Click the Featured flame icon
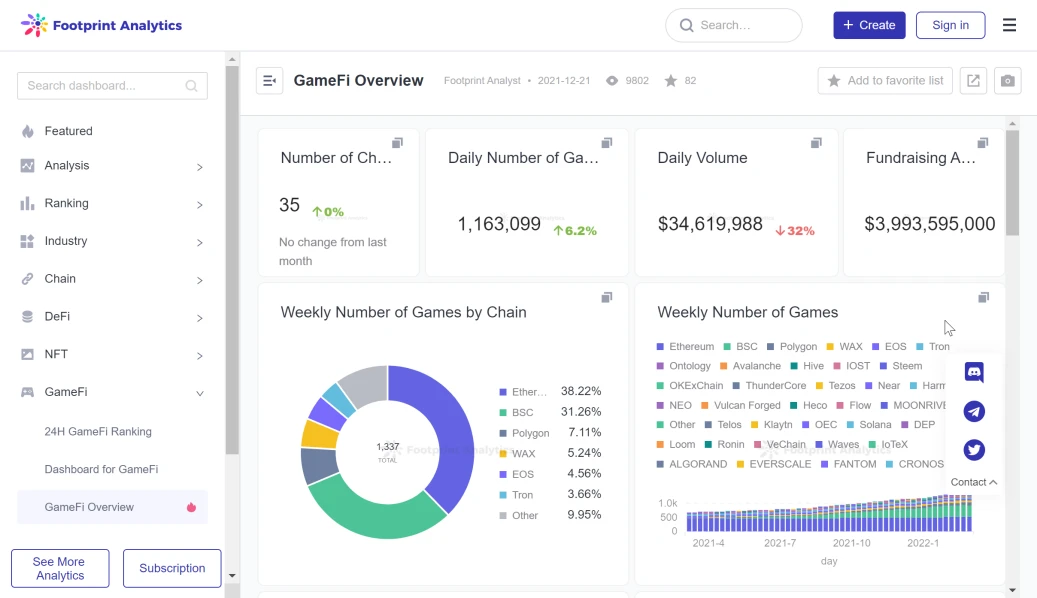This screenshot has height=598, width=1037. (x=27, y=131)
